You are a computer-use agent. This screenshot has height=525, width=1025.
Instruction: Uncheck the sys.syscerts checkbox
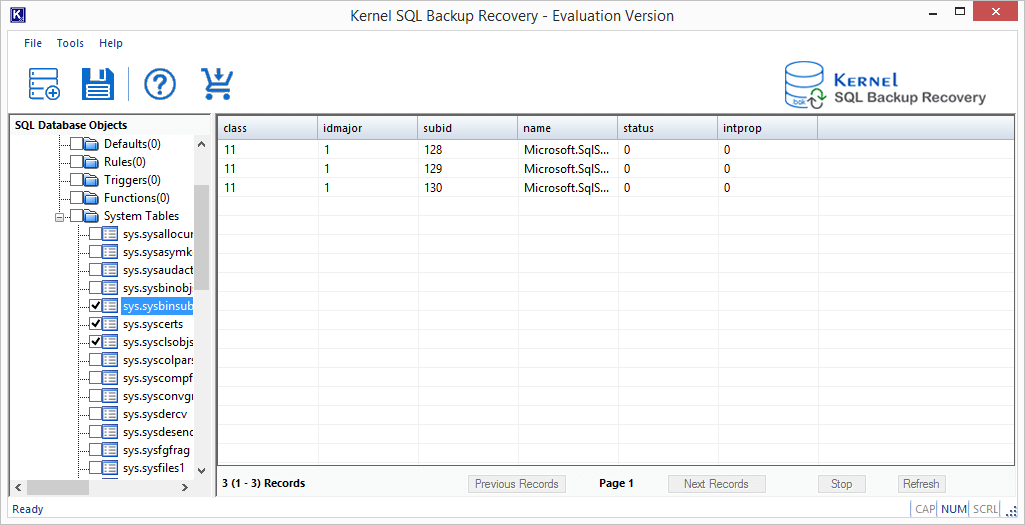click(95, 324)
